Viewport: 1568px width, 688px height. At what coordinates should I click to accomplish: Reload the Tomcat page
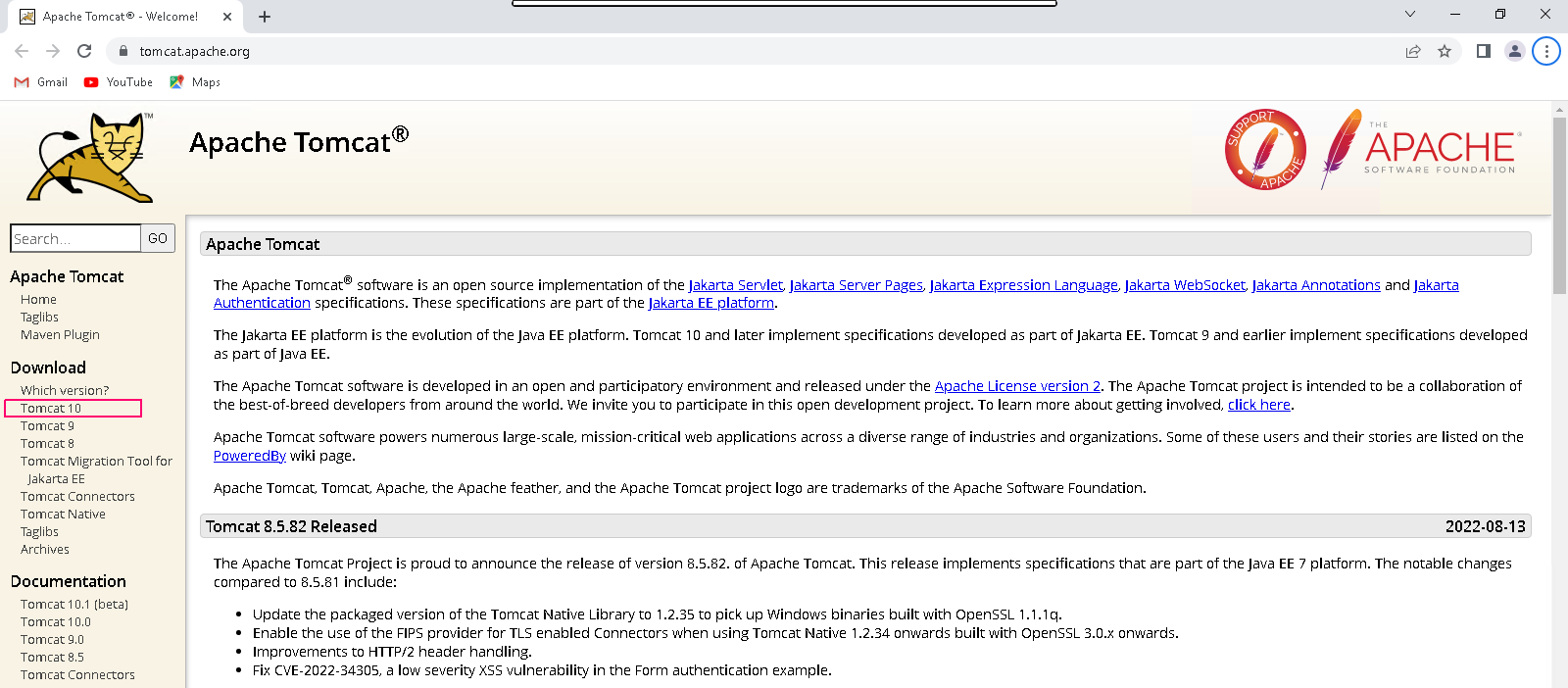(84, 51)
